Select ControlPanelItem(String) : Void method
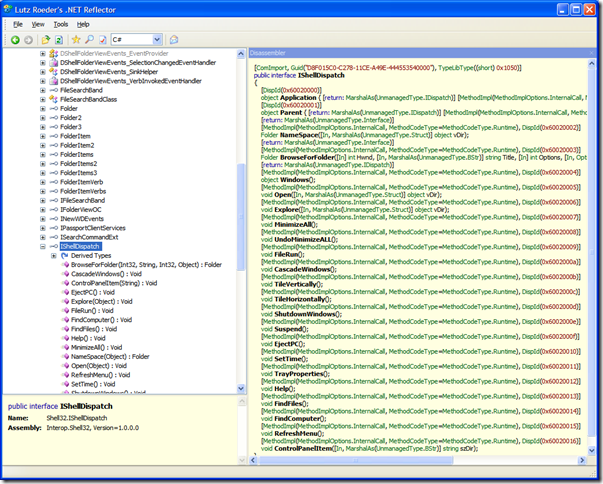The height and width of the screenshot is (484, 603). tap(114, 283)
